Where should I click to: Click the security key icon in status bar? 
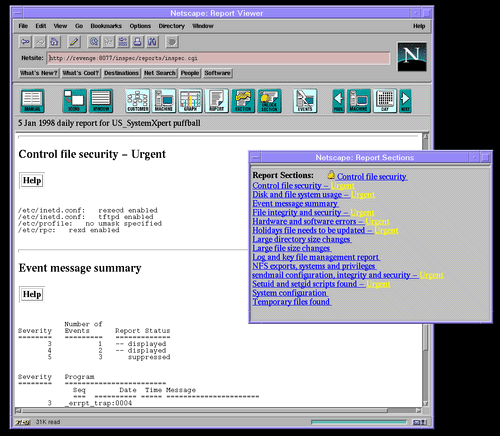23,422
